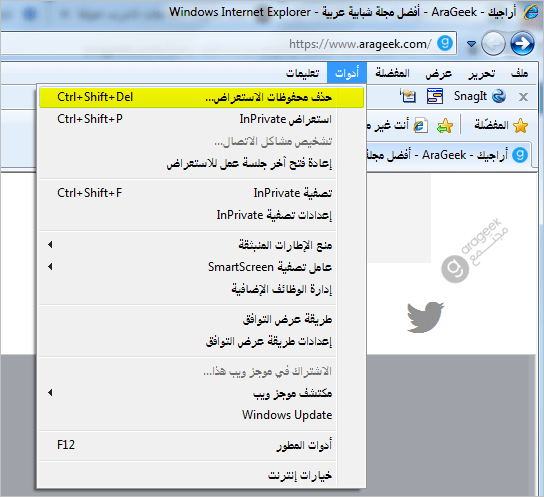
Task: Open the recent pages dropdown arrow
Action: coord(471,44)
